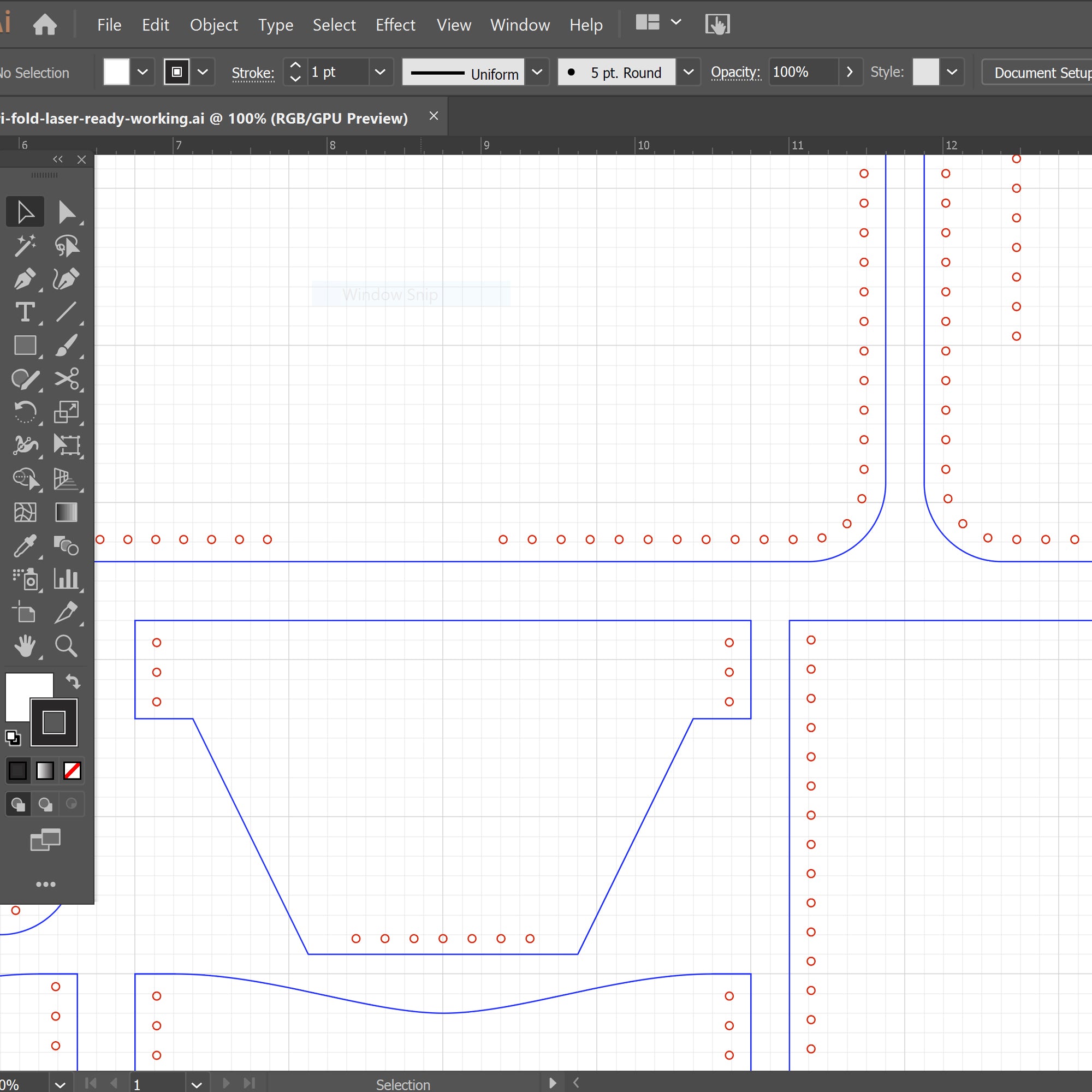Open the Object menu

point(213,25)
